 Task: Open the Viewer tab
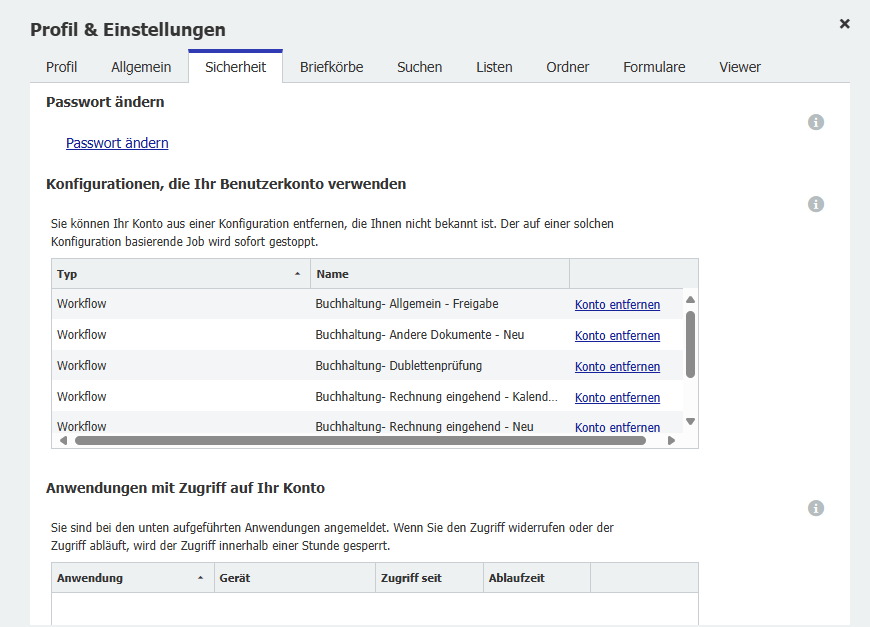pyautogui.click(x=740, y=67)
